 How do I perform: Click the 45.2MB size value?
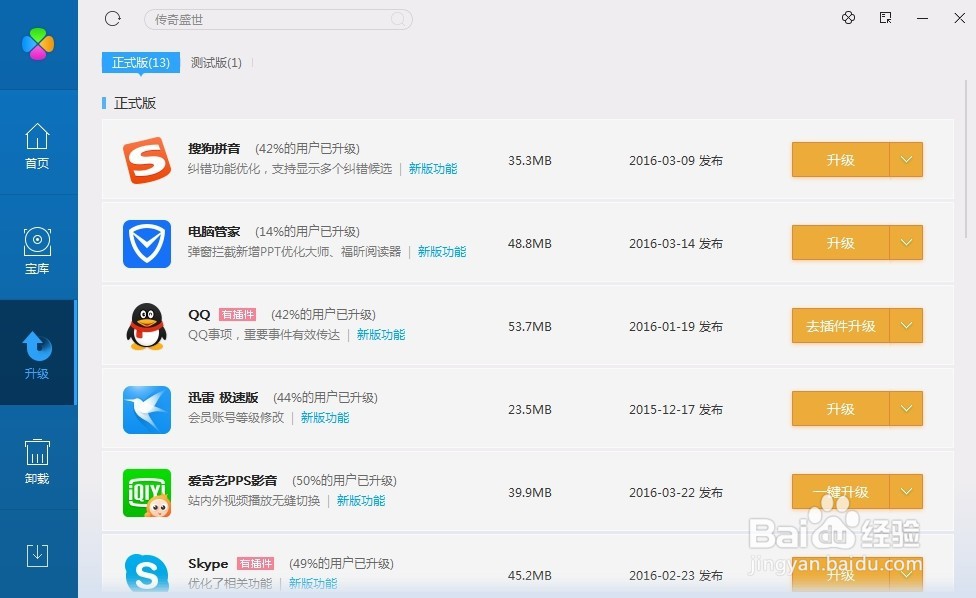[530, 576]
